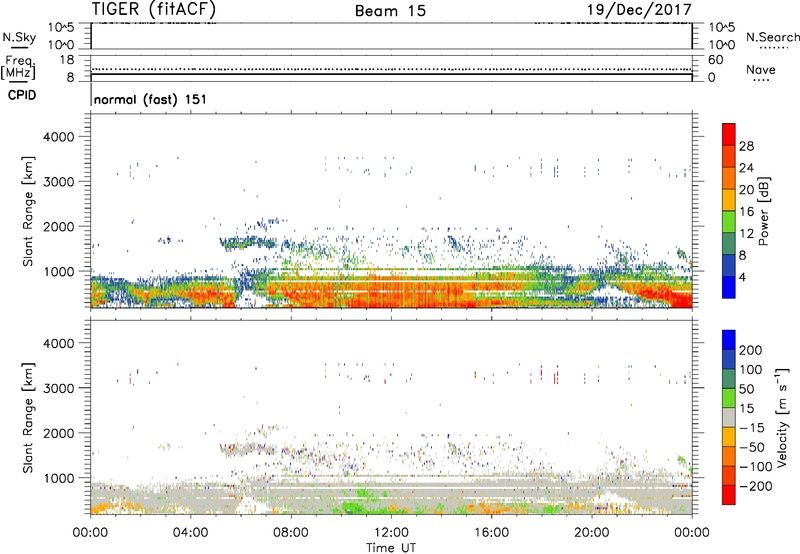Pick the yellow 16–20 dB Power colorbar segment
This screenshot has height=554, width=800.
click(x=729, y=200)
